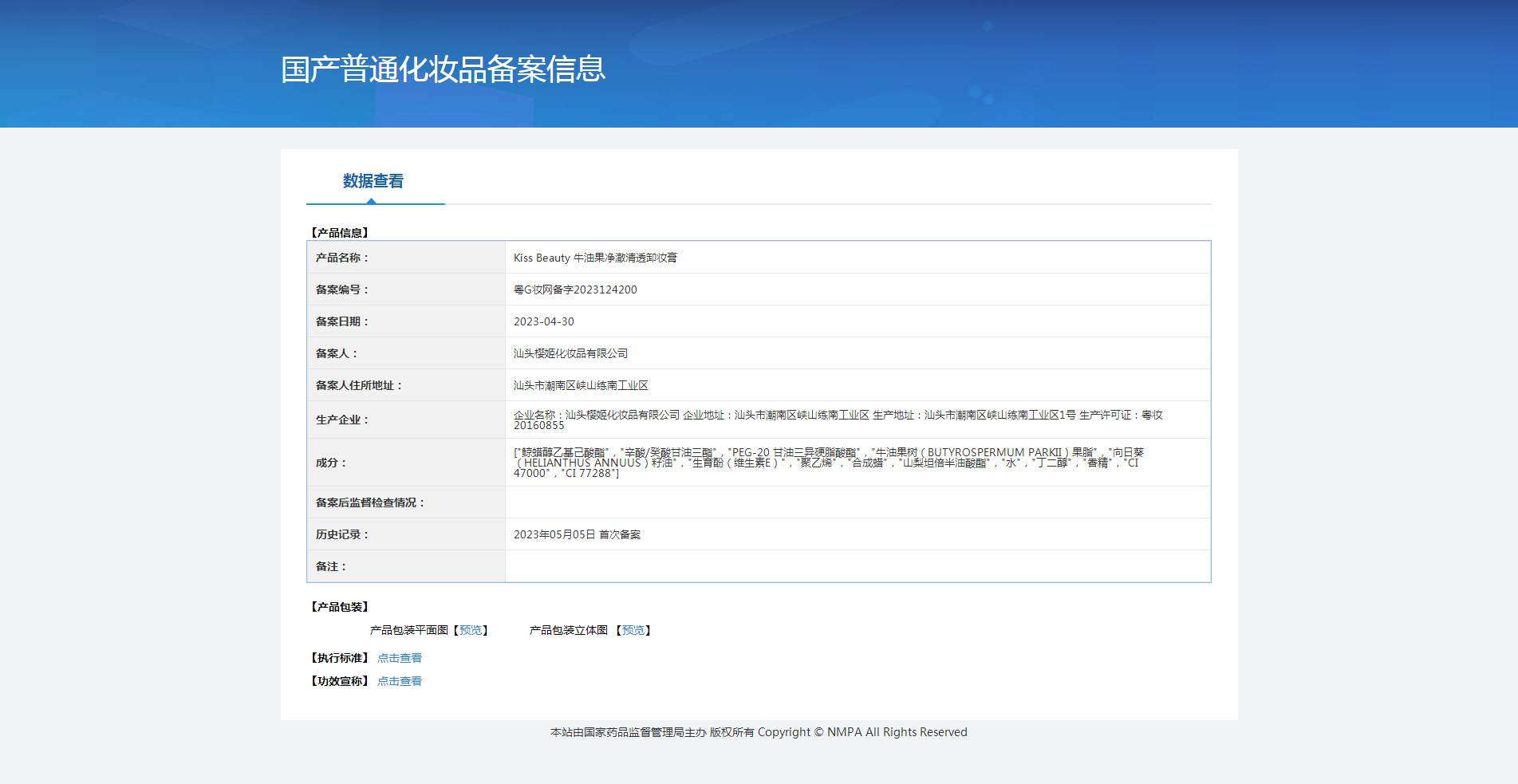The width and height of the screenshot is (1518, 784).
Task: Click the 产品名称 row label
Action: coord(341,258)
